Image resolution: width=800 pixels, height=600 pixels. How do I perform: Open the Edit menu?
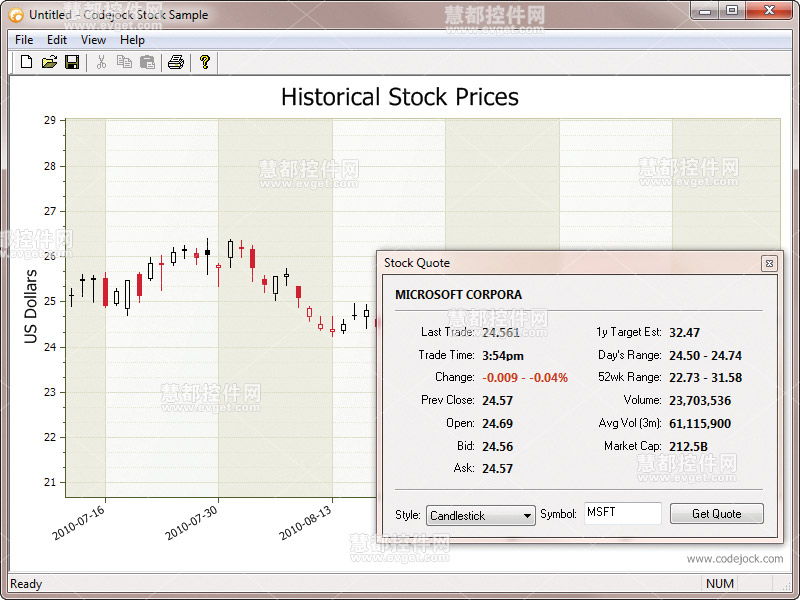coord(57,40)
